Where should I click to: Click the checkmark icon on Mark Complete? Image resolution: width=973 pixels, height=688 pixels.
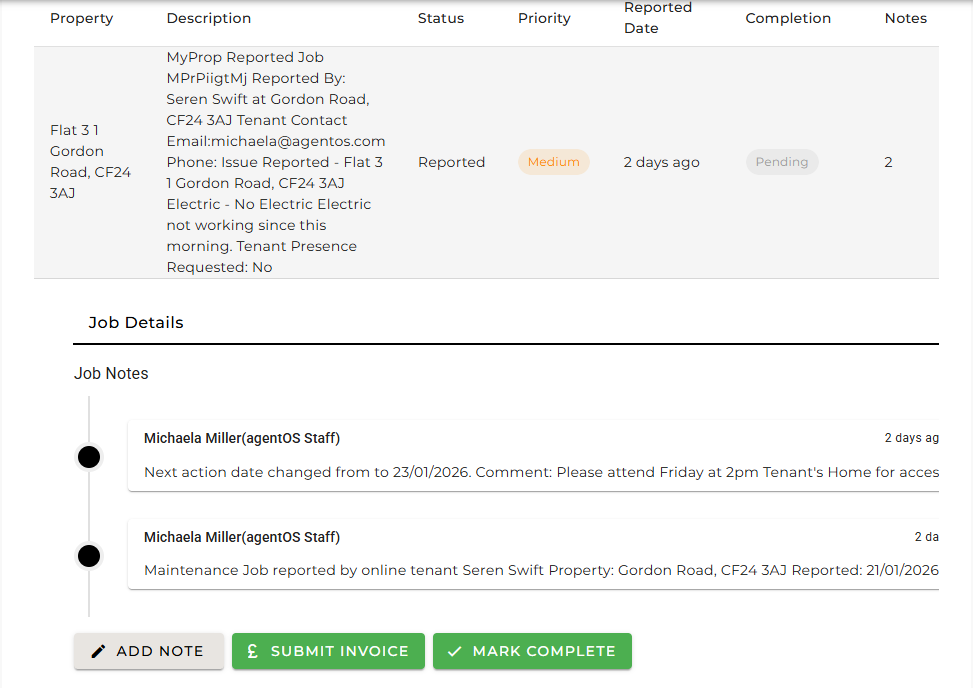point(455,651)
